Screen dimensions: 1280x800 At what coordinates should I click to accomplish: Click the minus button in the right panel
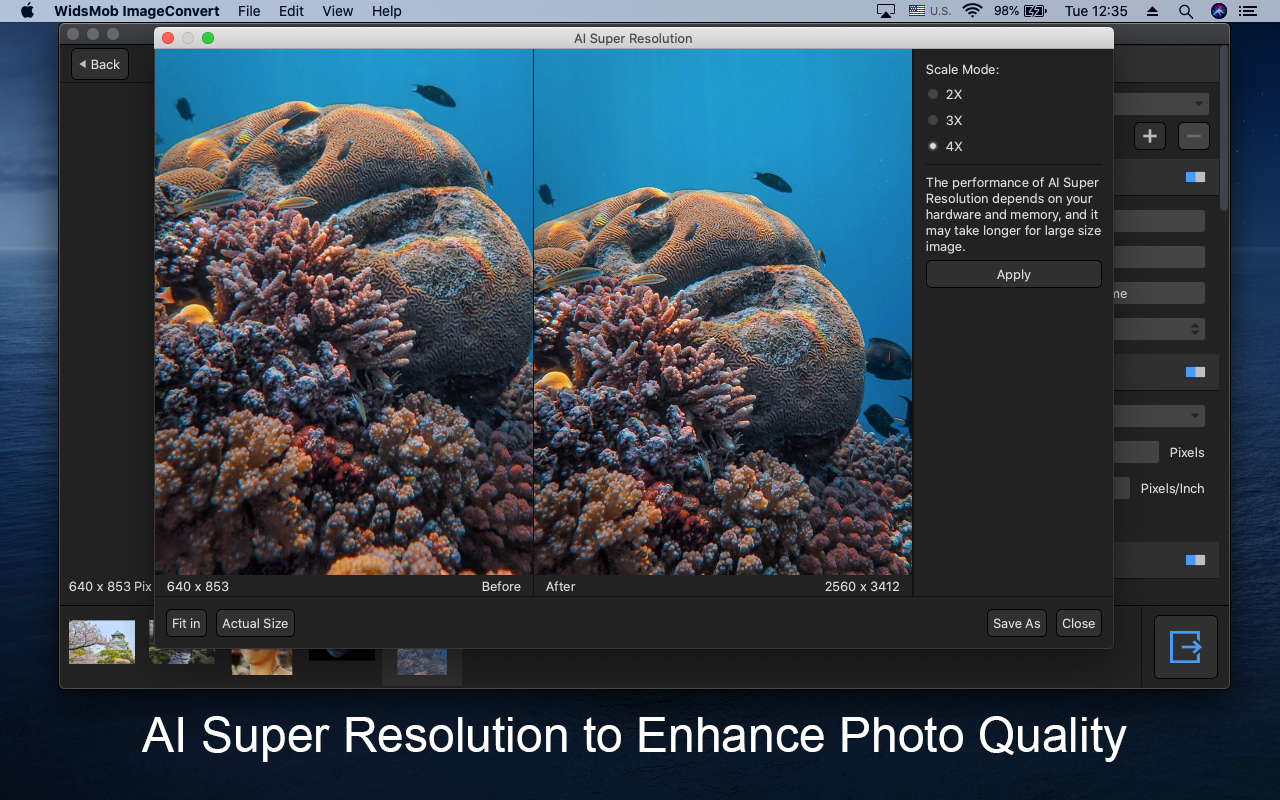(1193, 136)
